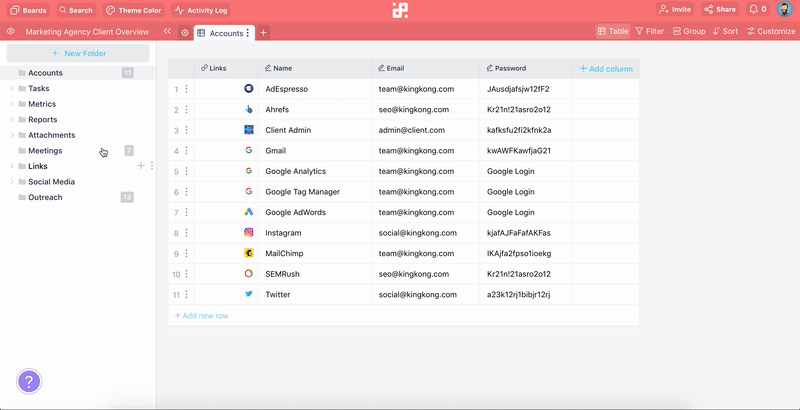Viewport: 800px width, 410px height.
Task: Switch to Table view
Action: click(613, 31)
